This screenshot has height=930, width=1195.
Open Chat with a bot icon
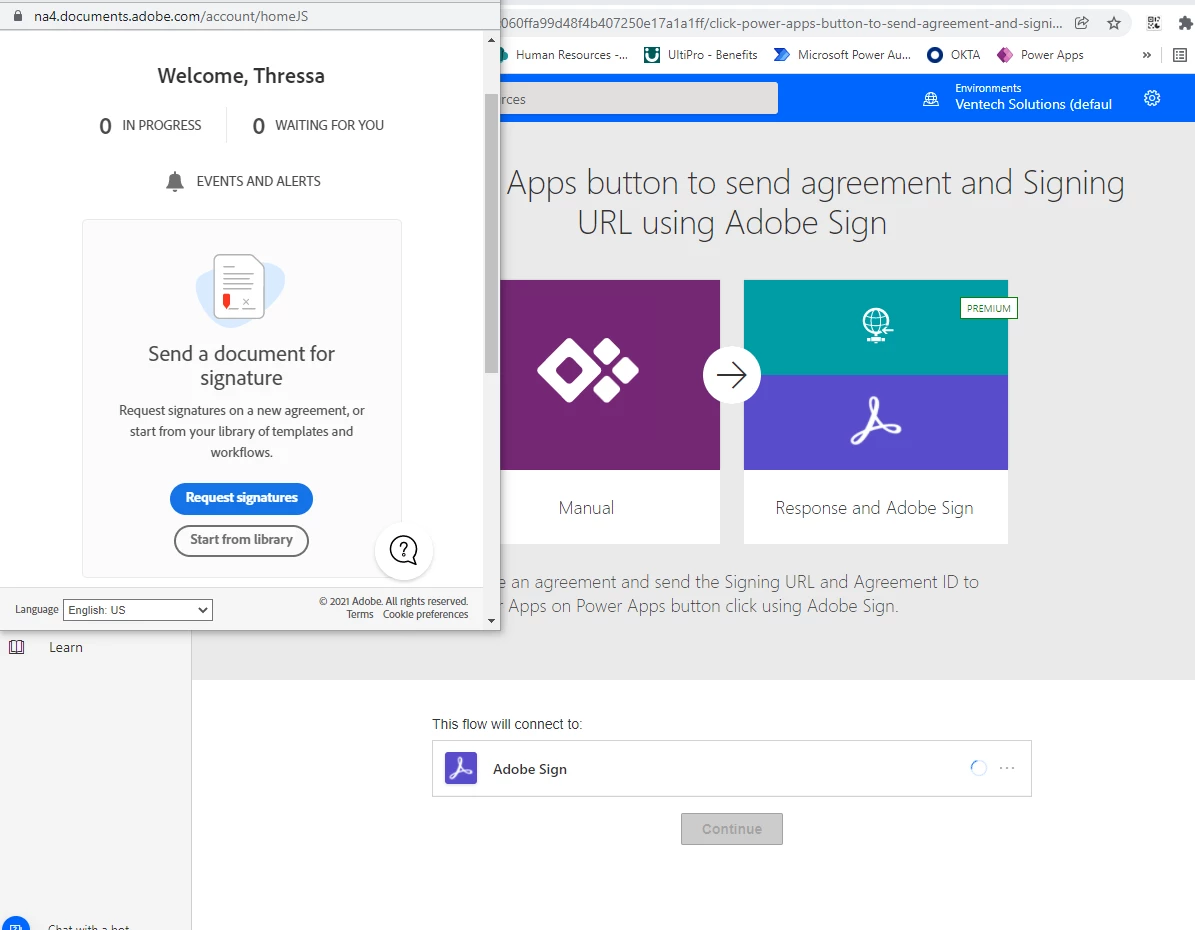pyautogui.click(x=15, y=923)
